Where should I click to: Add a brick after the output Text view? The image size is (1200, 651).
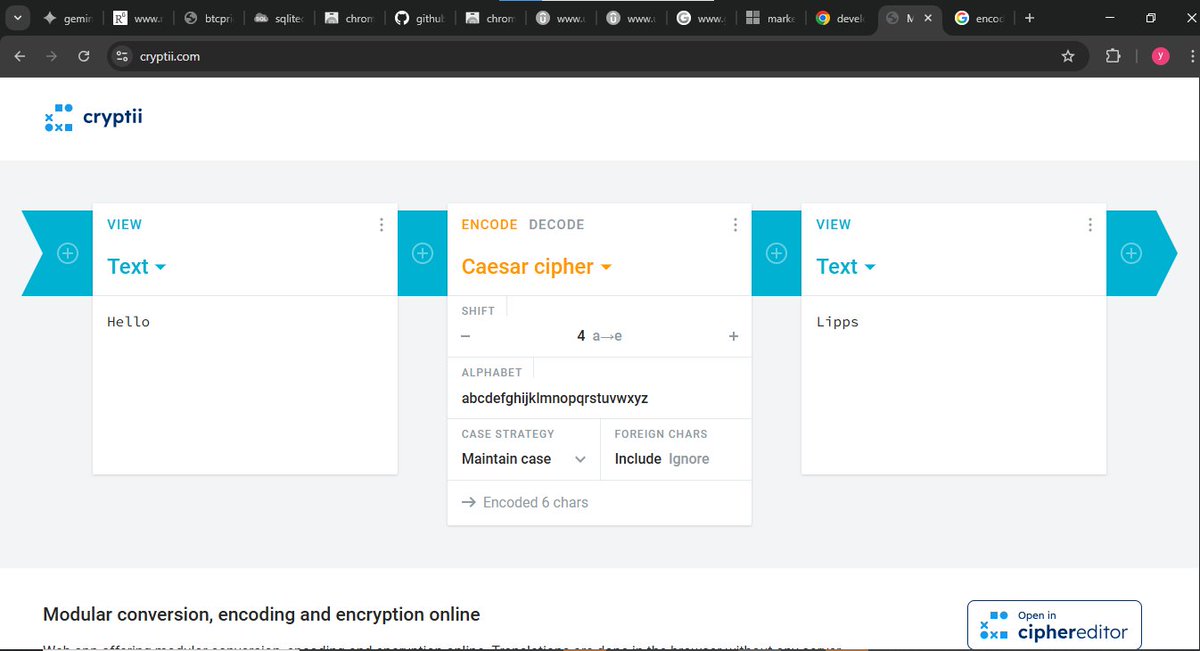point(1131,253)
